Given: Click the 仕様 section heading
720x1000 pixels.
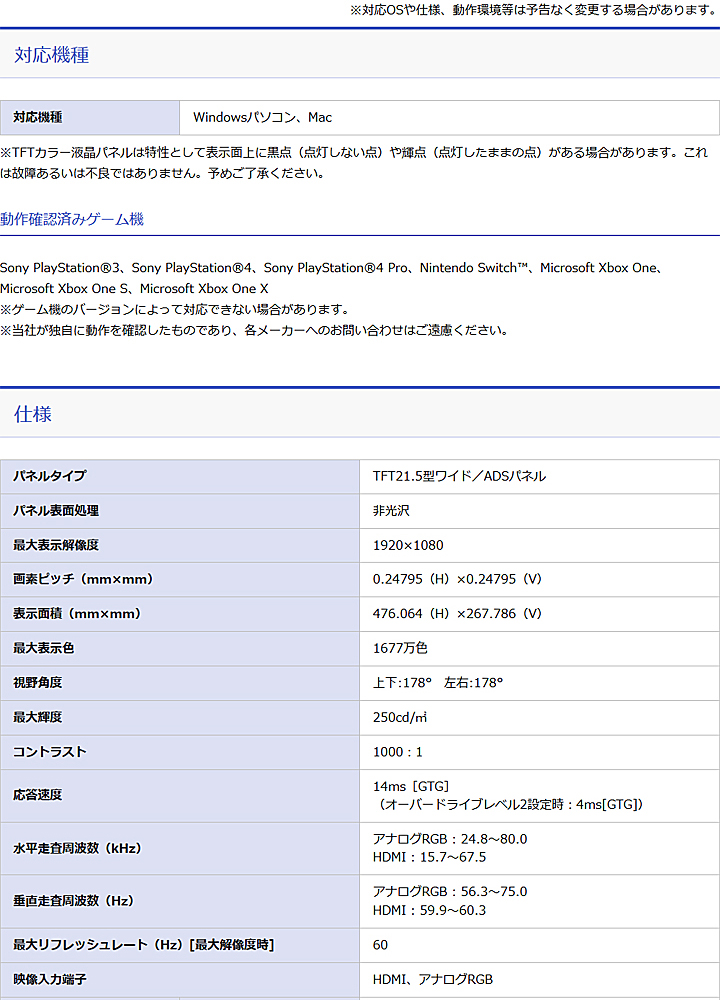Looking at the screenshot, I should pyautogui.click(x=33, y=414).
